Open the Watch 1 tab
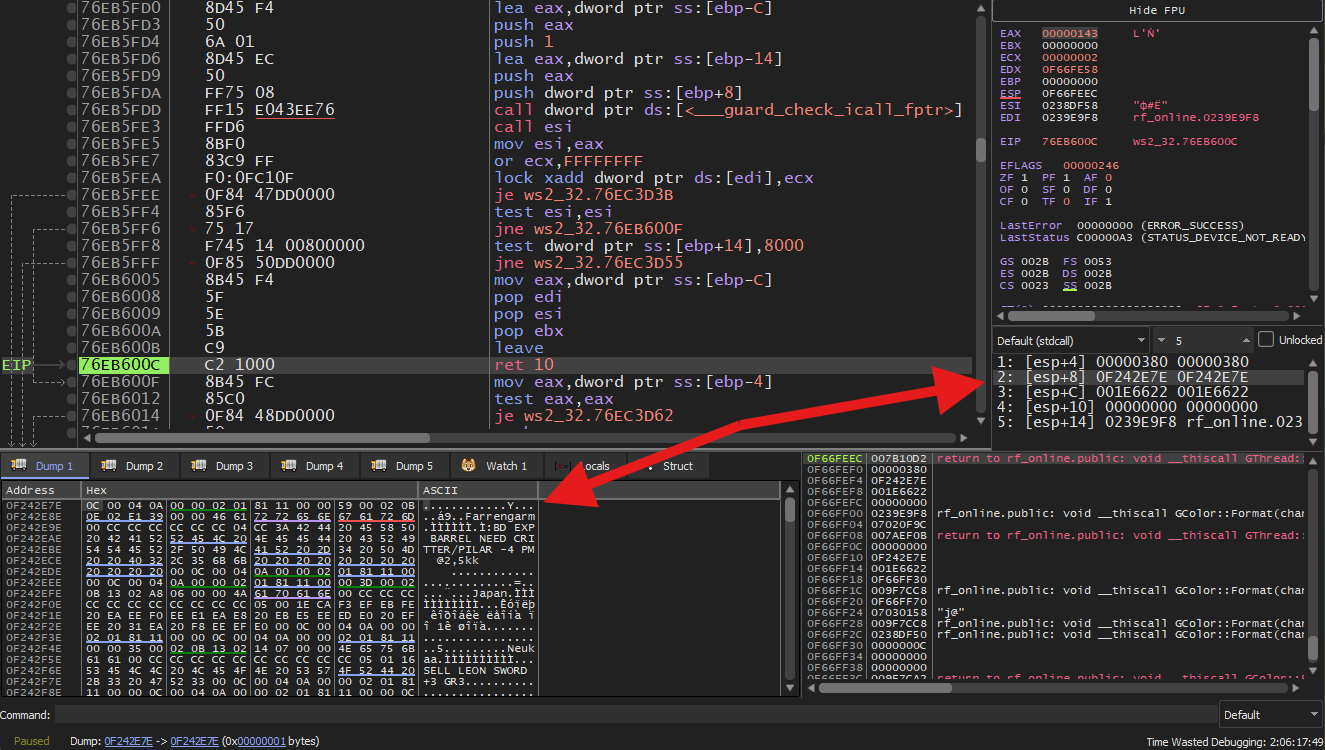This screenshot has height=750, width=1325. point(495,466)
